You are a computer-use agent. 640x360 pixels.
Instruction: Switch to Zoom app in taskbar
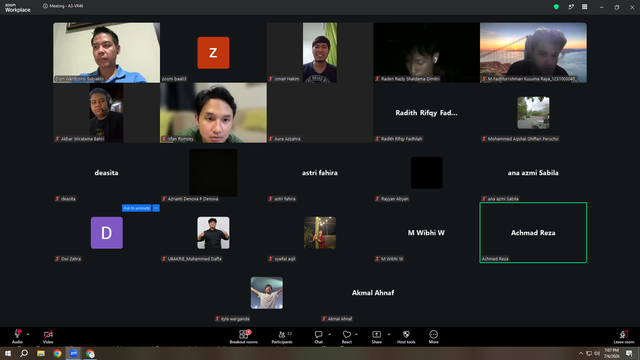pyautogui.click(x=74, y=353)
